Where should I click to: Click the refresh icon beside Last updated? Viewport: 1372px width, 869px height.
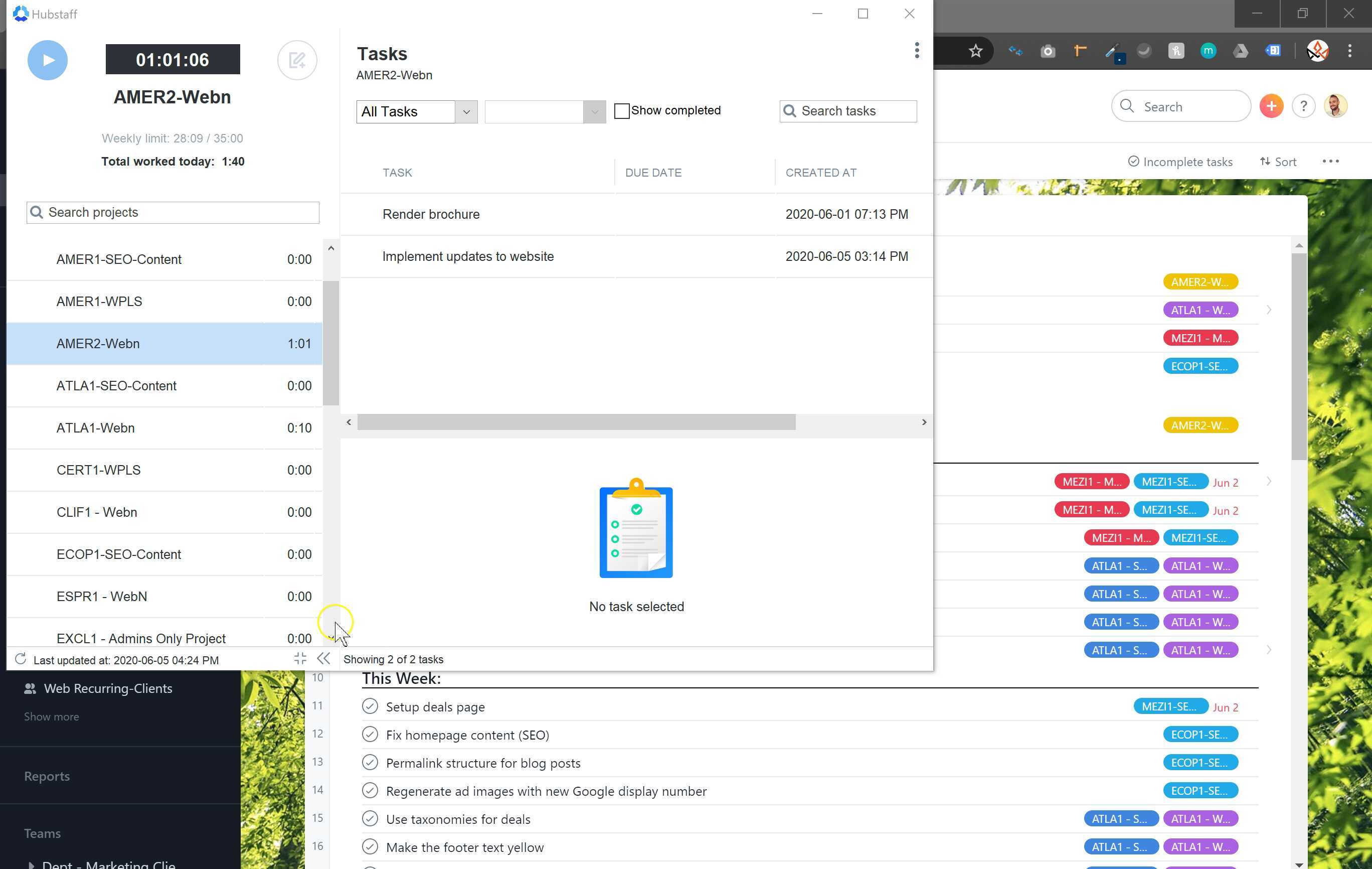pyautogui.click(x=21, y=659)
